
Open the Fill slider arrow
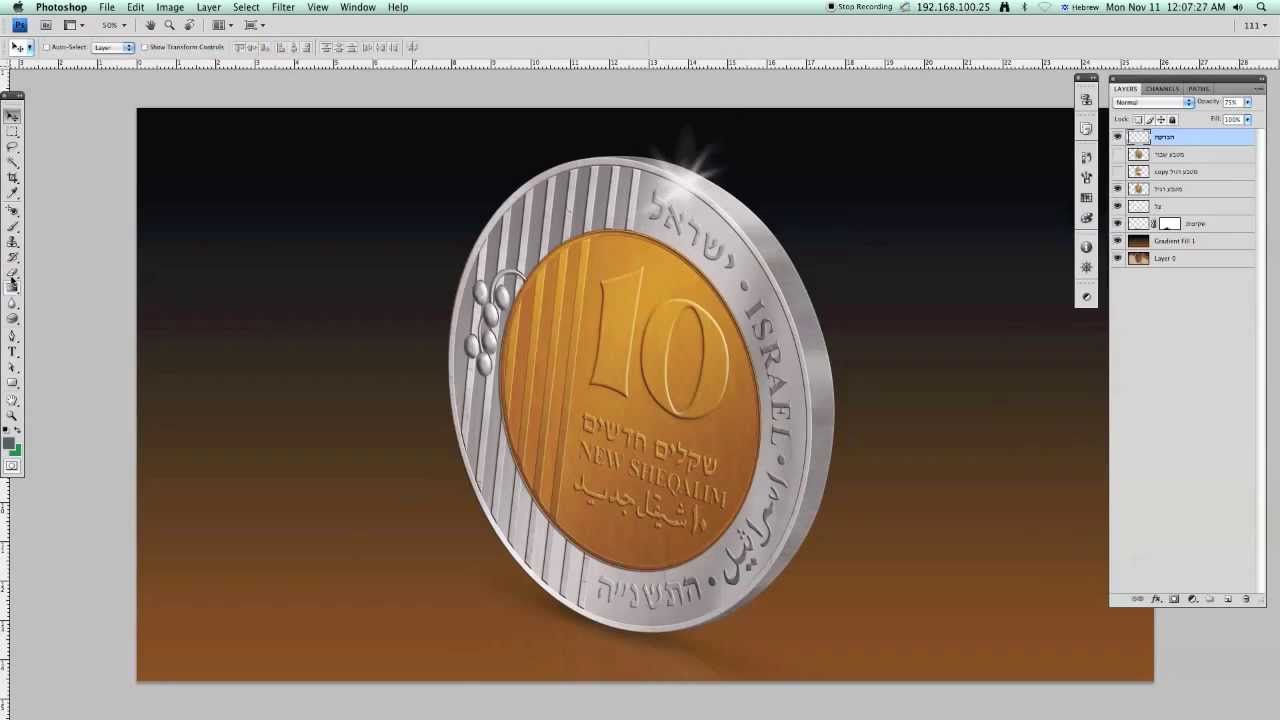(x=1248, y=120)
